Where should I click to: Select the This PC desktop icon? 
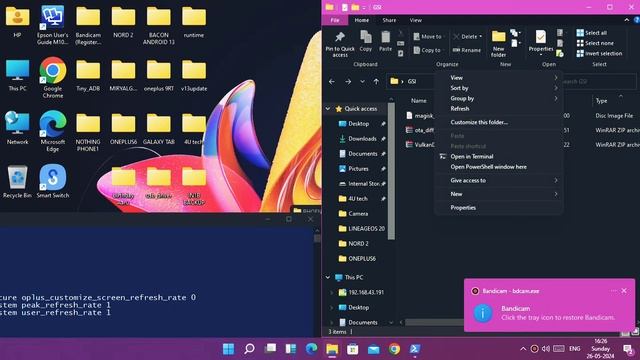[x=17, y=75]
